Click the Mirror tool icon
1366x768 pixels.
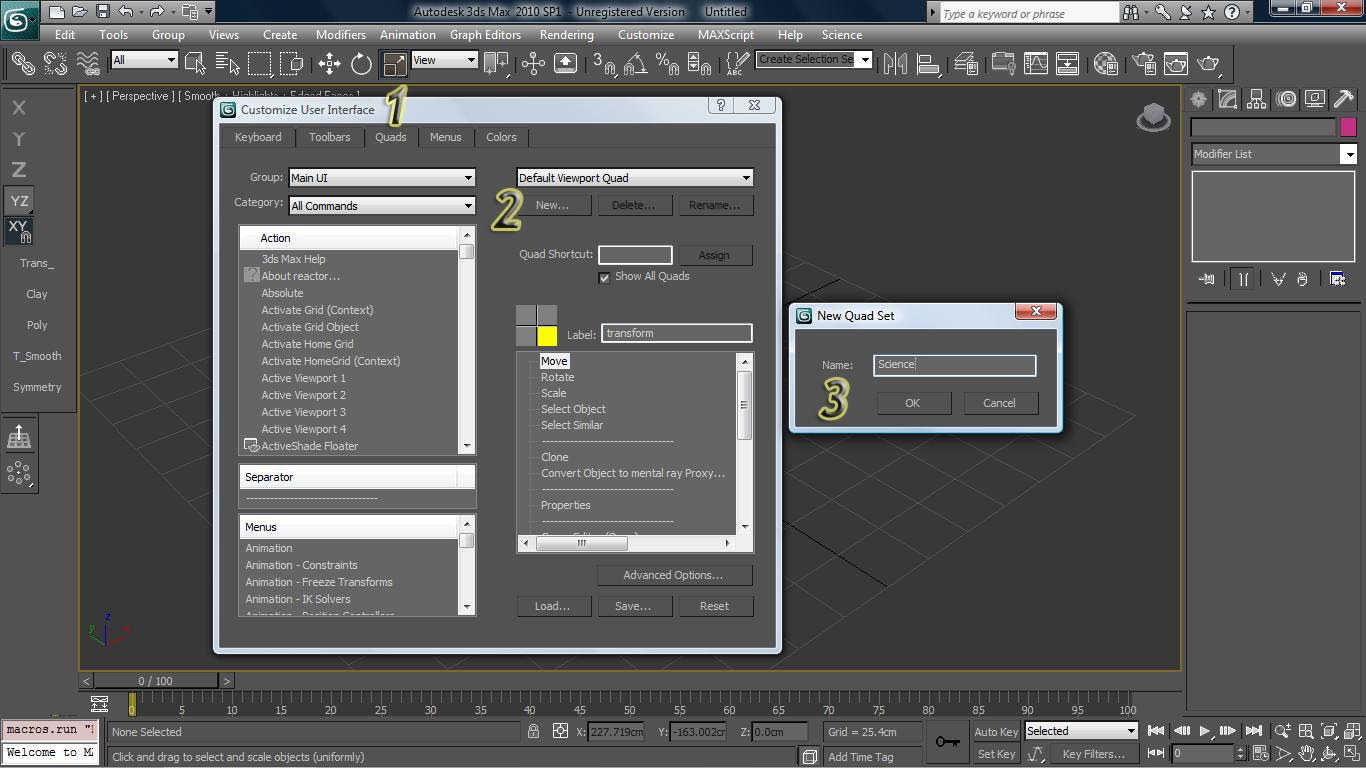[896, 64]
